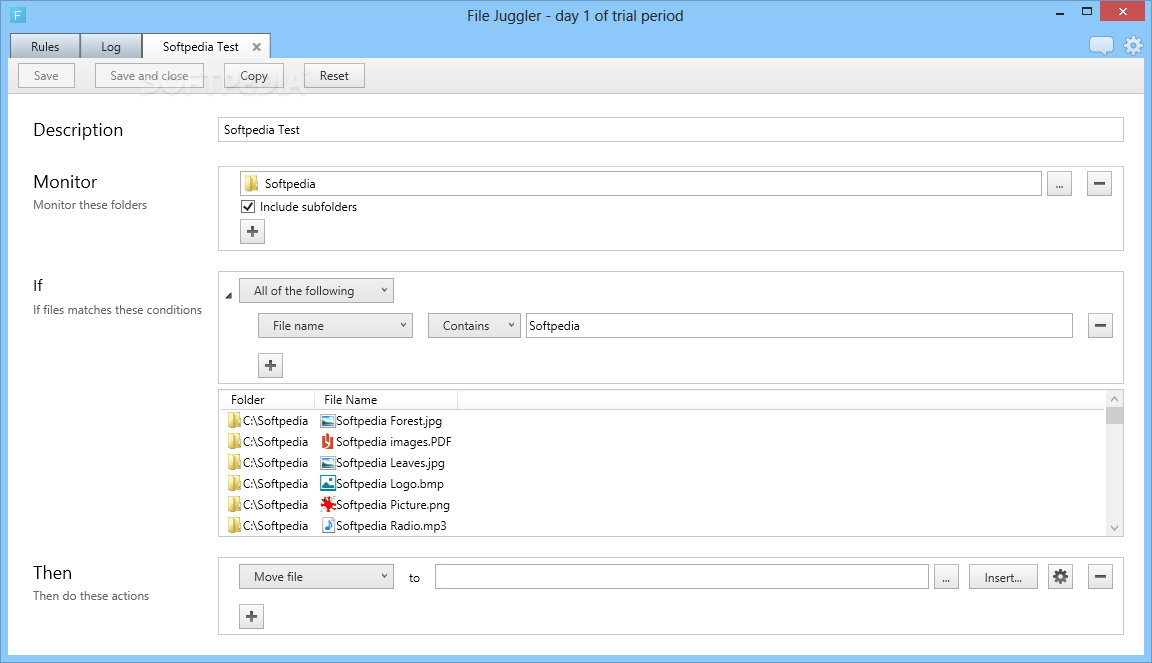
Task: Select the Softpedia Leaves.jpg file name
Action: tap(390, 463)
